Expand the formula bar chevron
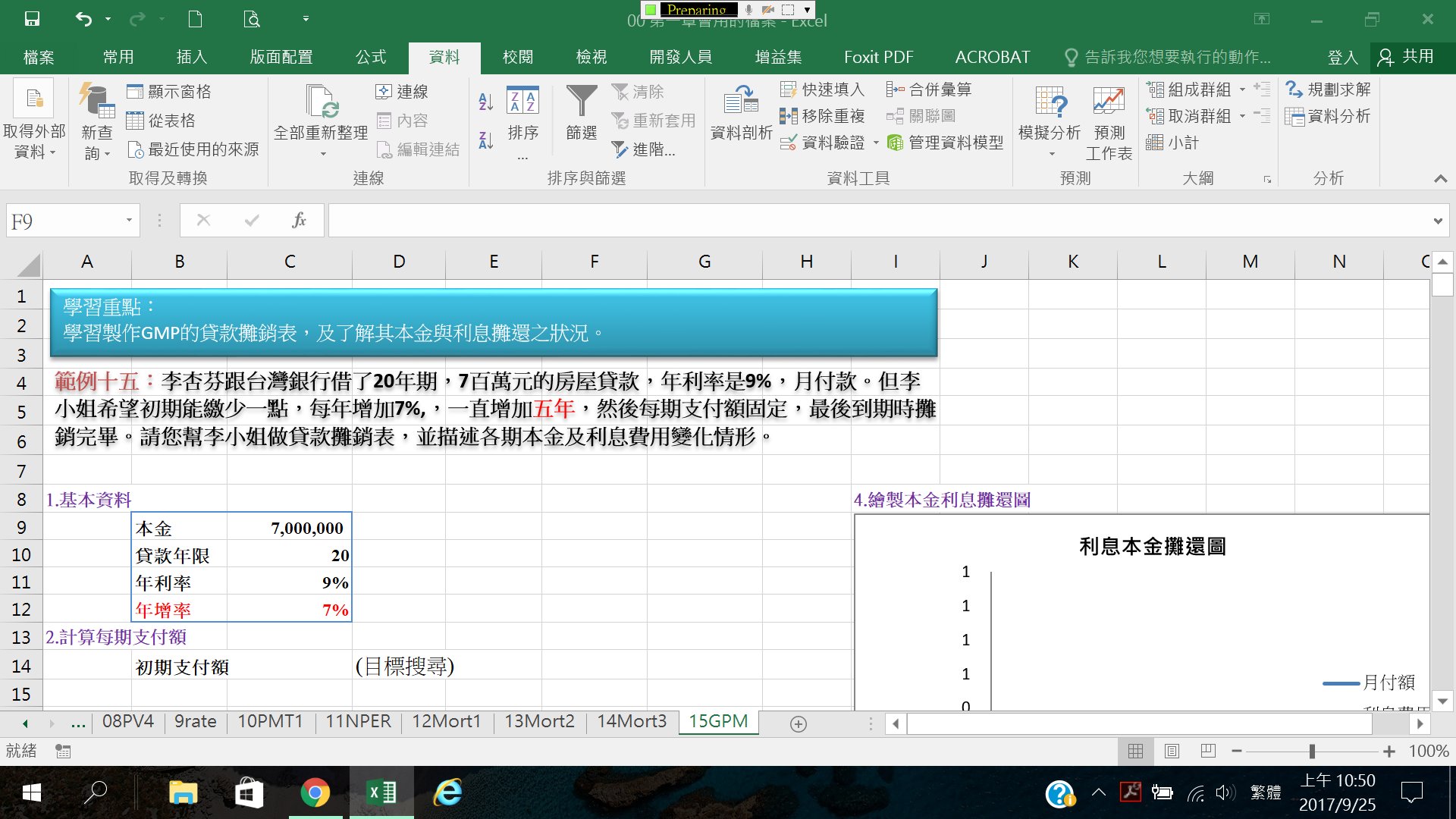The image size is (1456, 819). pos(1438,221)
